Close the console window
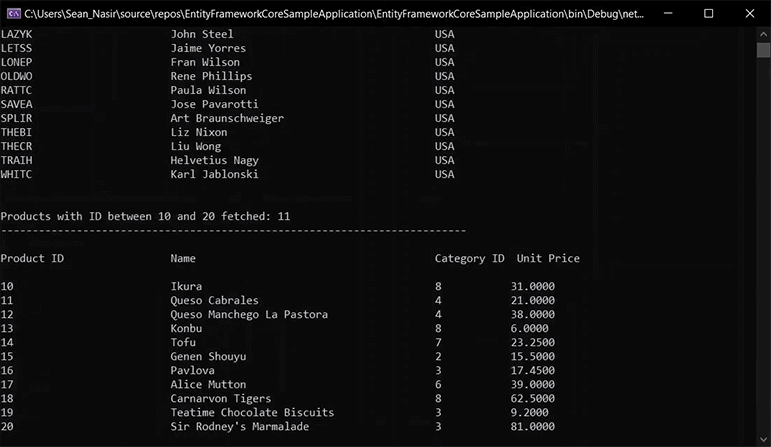This screenshot has width=771, height=447. point(749,13)
